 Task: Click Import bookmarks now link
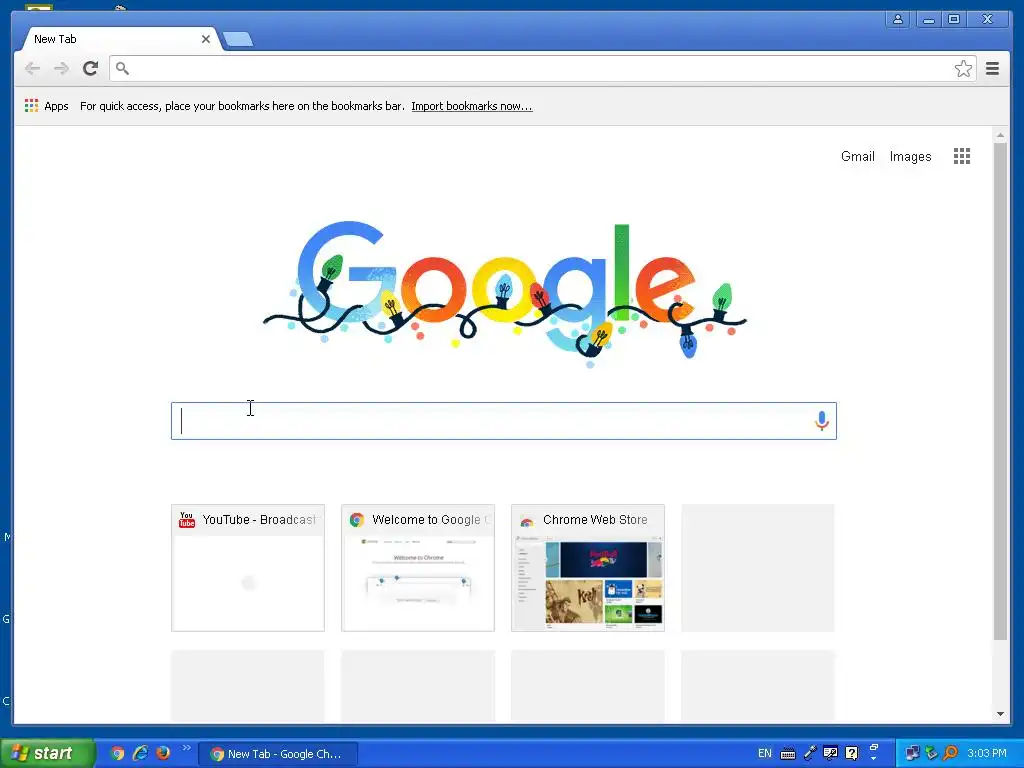click(472, 106)
